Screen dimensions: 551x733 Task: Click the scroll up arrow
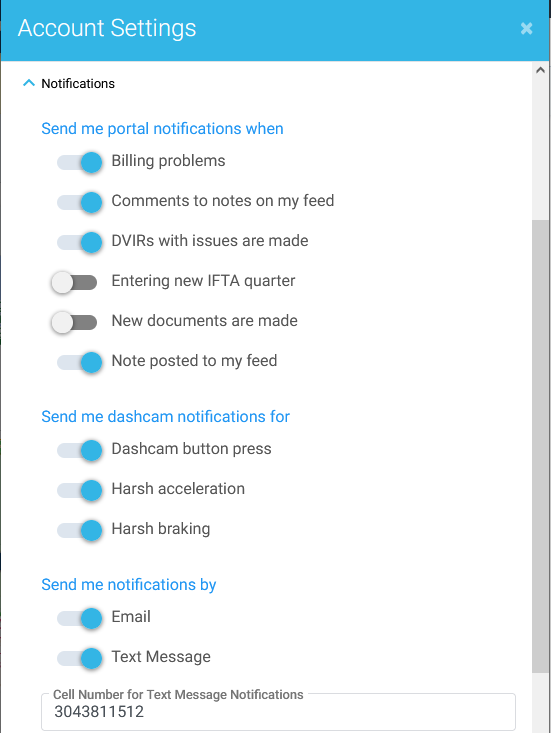click(x=541, y=70)
